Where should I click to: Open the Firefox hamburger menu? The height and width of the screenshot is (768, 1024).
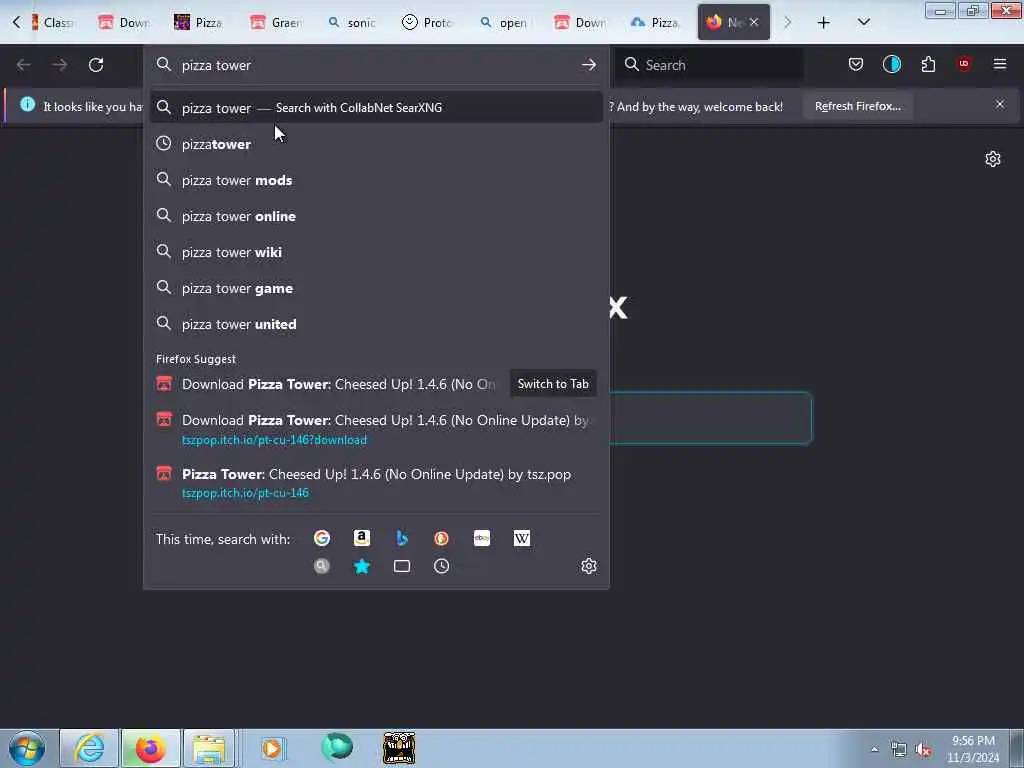[1000, 64]
